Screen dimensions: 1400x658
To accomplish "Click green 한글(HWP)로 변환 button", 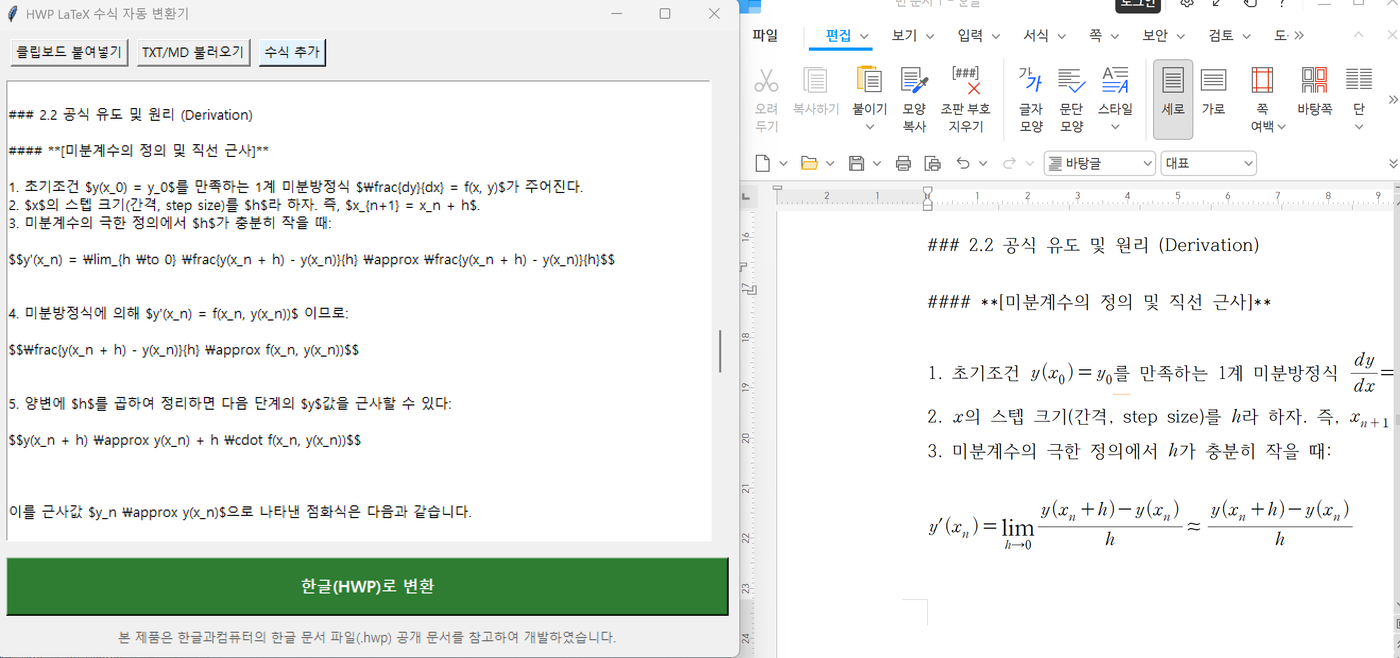I will click(x=367, y=586).
